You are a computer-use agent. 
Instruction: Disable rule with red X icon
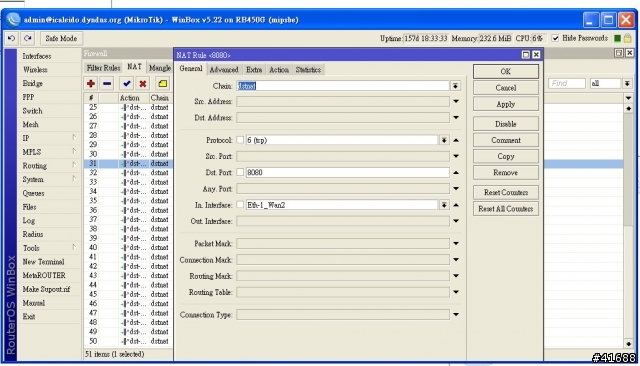142,84
